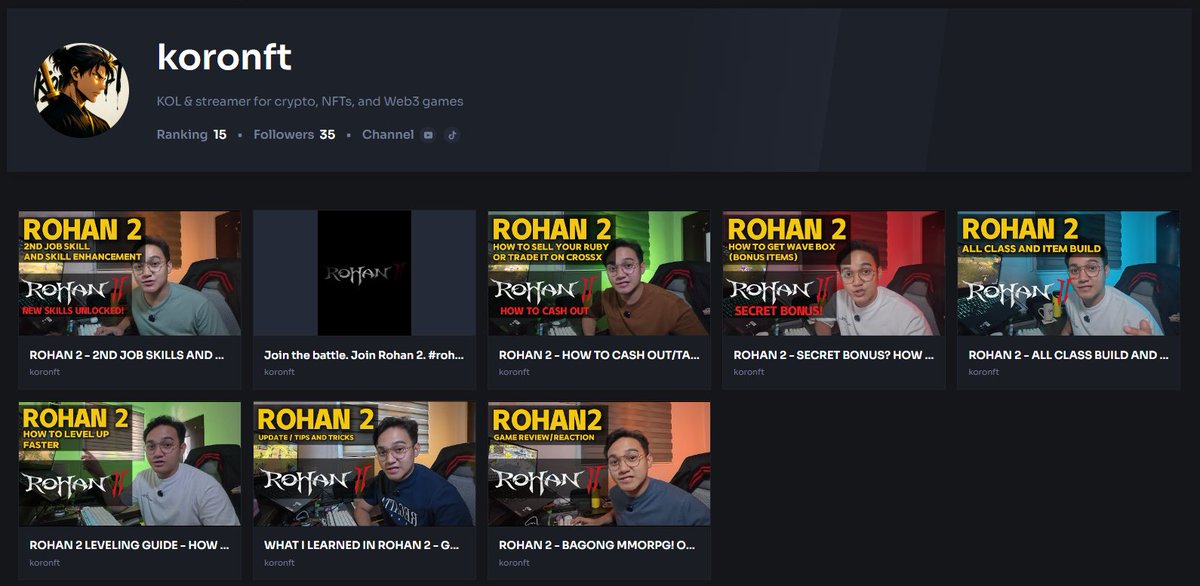
Task: Click title 'ROHAN 2 - SECRET BONUS? HOW ...'
Action: click(833, 355)
